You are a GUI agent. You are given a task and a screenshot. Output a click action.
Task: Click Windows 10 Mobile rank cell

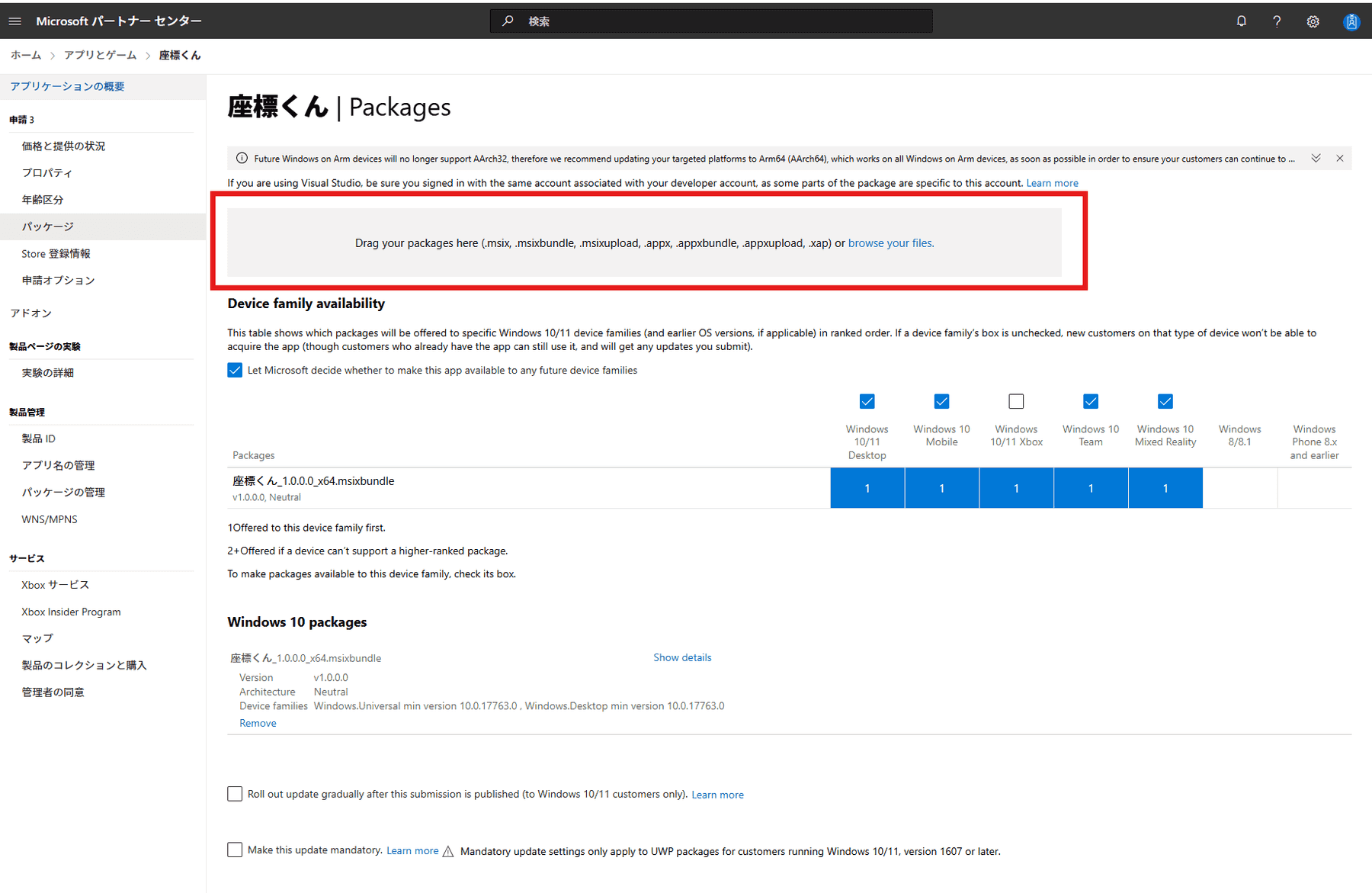pos(941,488)
